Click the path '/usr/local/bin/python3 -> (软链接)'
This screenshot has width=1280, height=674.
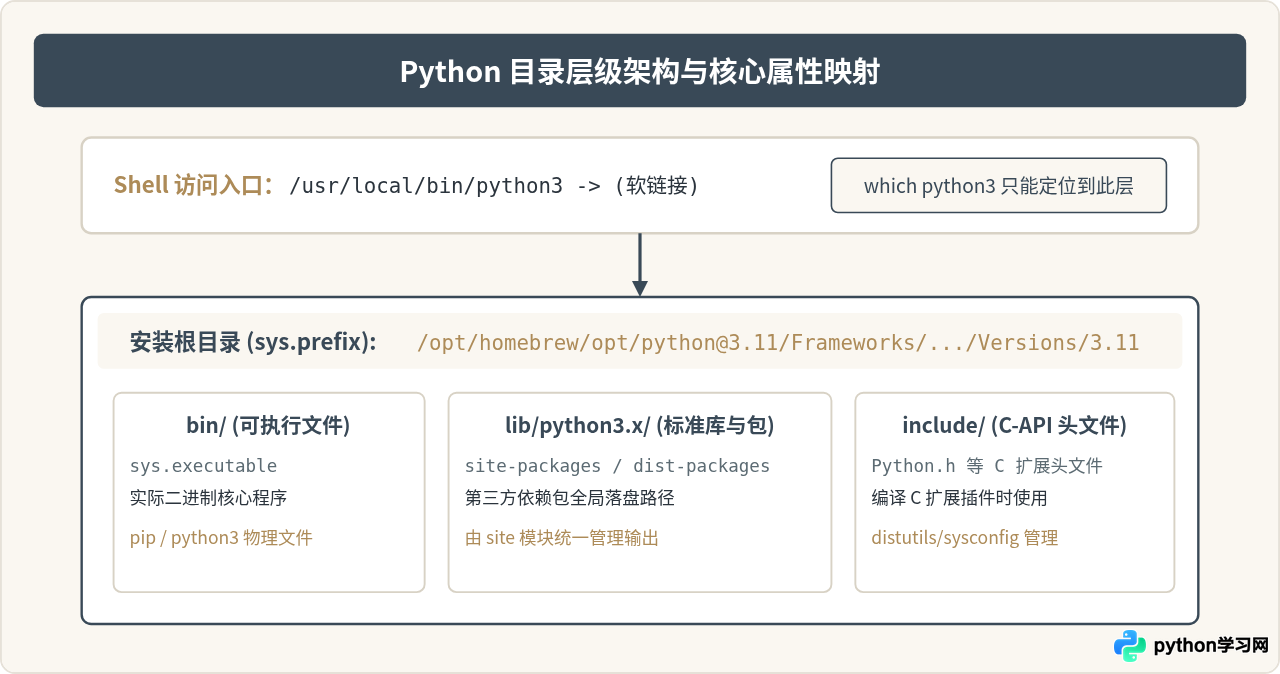pyautogui.click(x=494, y=185)
